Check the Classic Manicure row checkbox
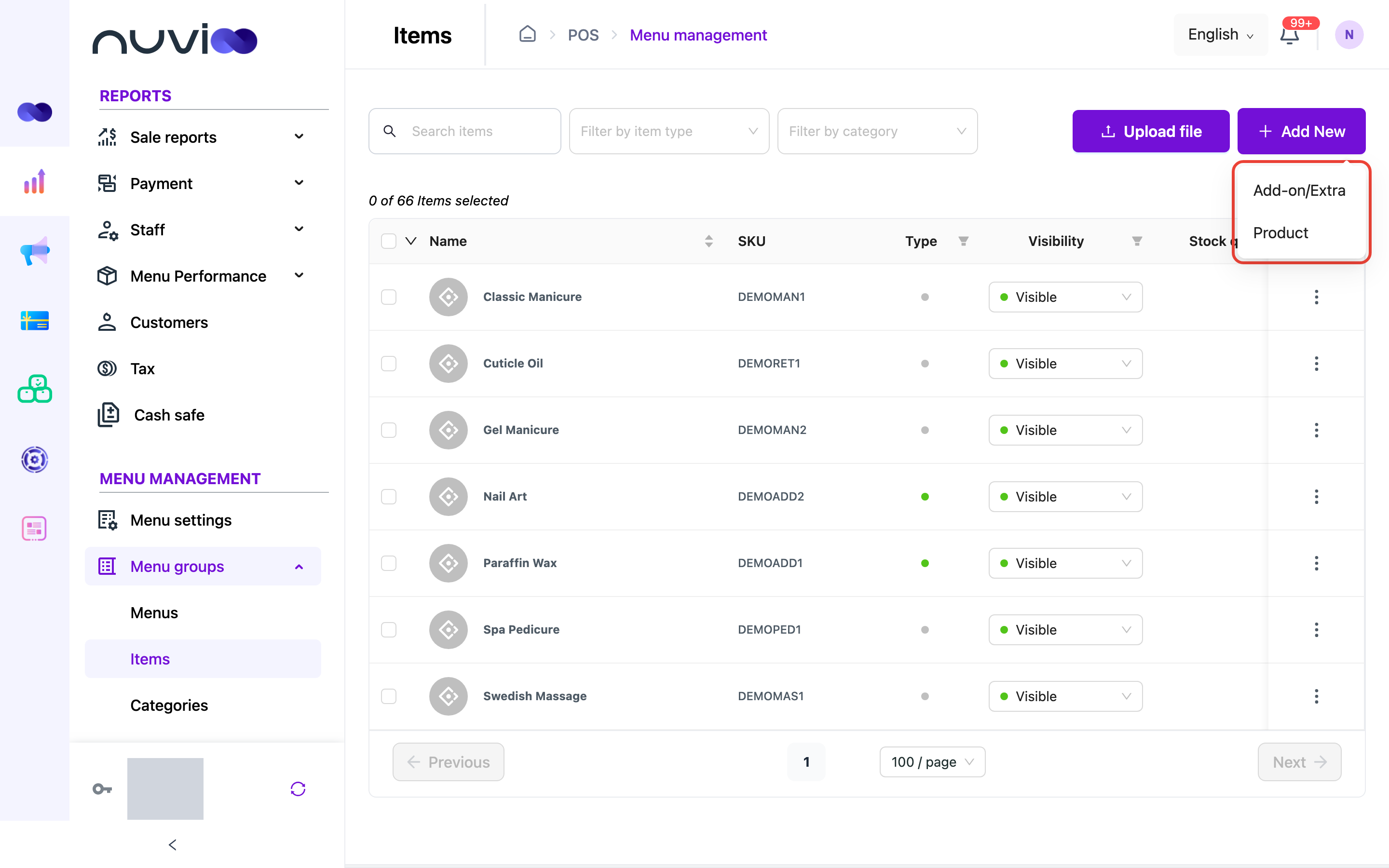Screen dimensions: 1389x868 [389, 297]
